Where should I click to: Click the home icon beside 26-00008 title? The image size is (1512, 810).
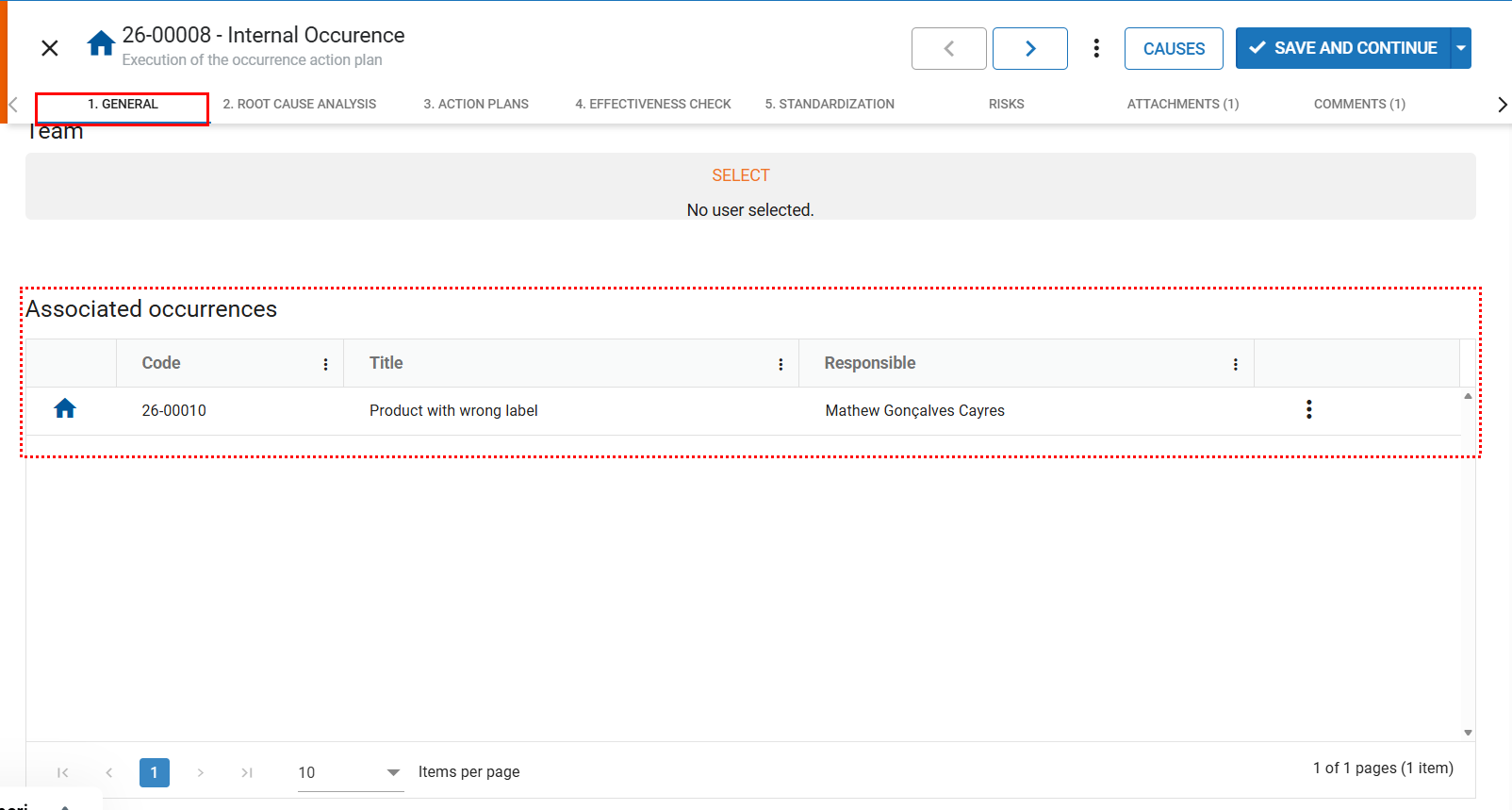(101, 43)
